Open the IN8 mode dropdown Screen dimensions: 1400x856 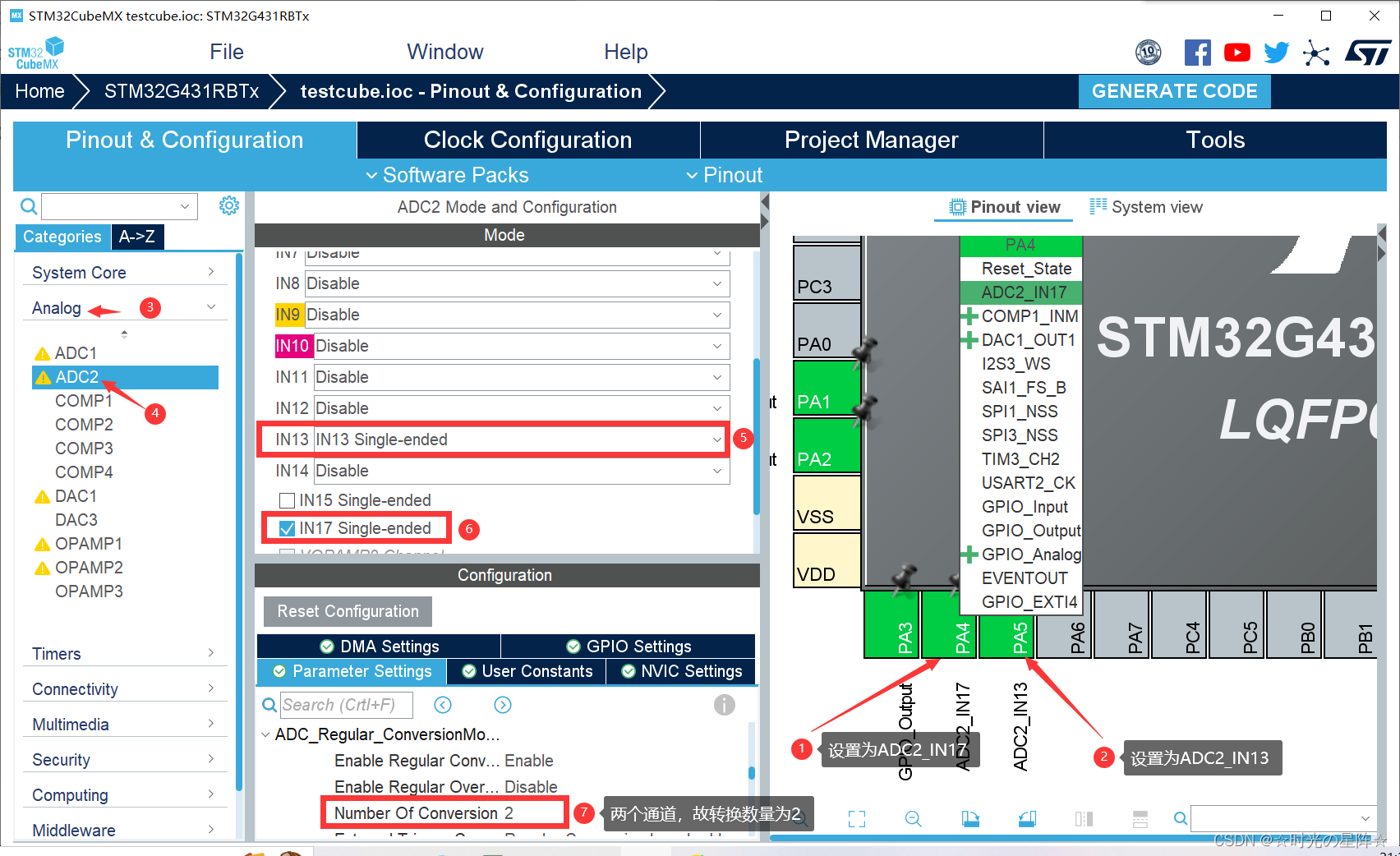[x=518, y=283]
